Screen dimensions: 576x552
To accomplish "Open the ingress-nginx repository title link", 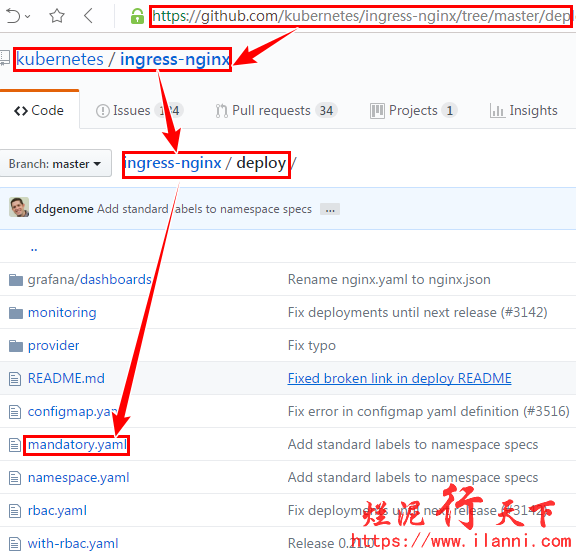I will tap(175, 59).
